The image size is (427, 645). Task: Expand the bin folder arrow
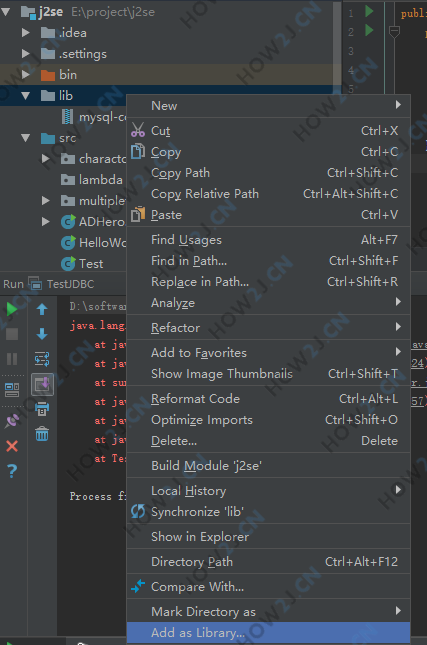coord(26,74)
